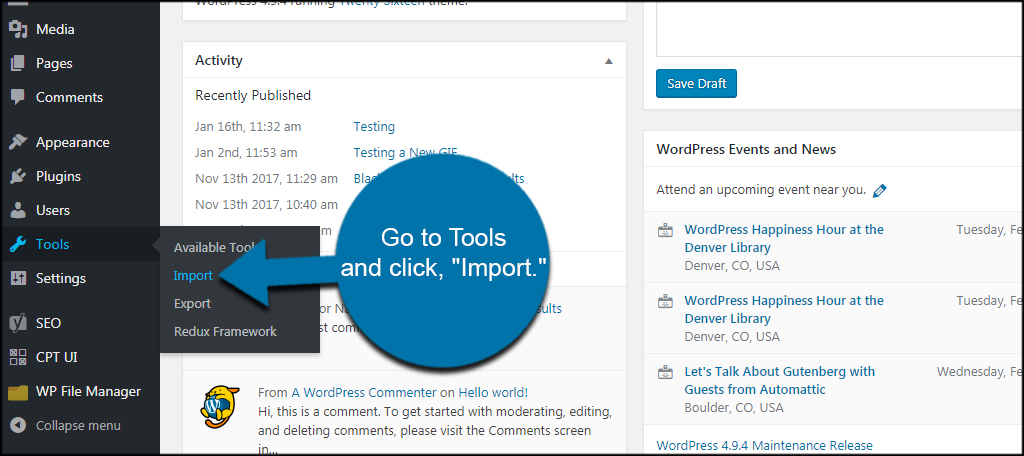Click the Pages icon in sidebar
Viewport: 1024px width, 456px height.
pyautogui.click(x=18, y=63)
